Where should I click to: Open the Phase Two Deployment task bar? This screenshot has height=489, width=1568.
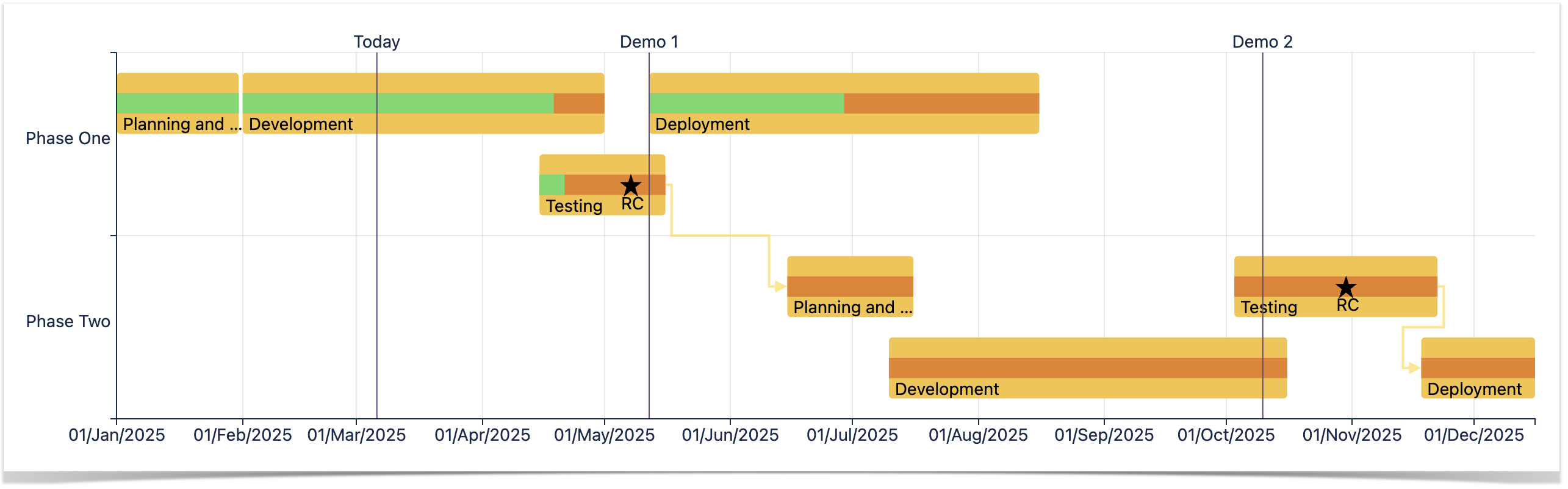1477,368
